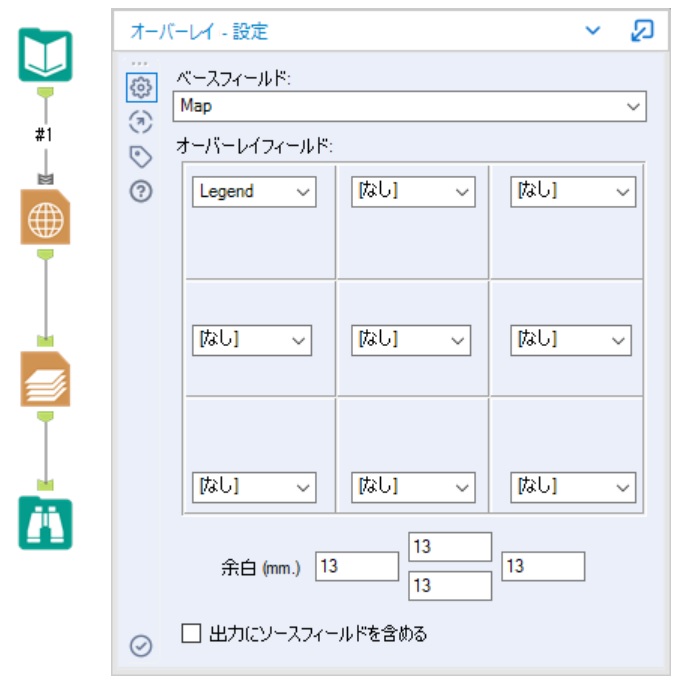Select the Browse binoculars tool
Viewport: 682px width, 685px height.
click(x=45, y=523)
